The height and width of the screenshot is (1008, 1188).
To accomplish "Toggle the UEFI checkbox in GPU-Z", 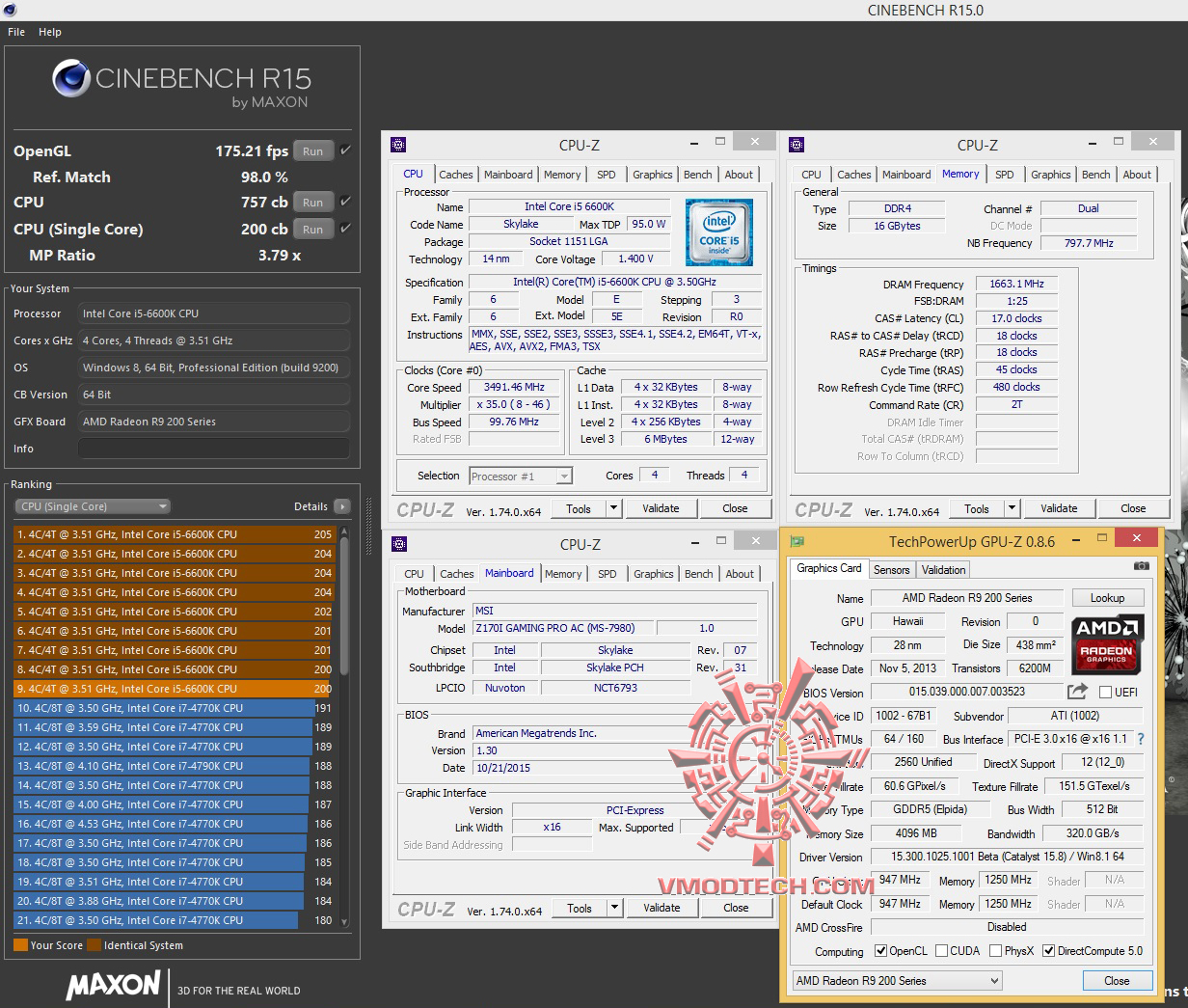I will pyautogui.click(x=1105, y=692).
